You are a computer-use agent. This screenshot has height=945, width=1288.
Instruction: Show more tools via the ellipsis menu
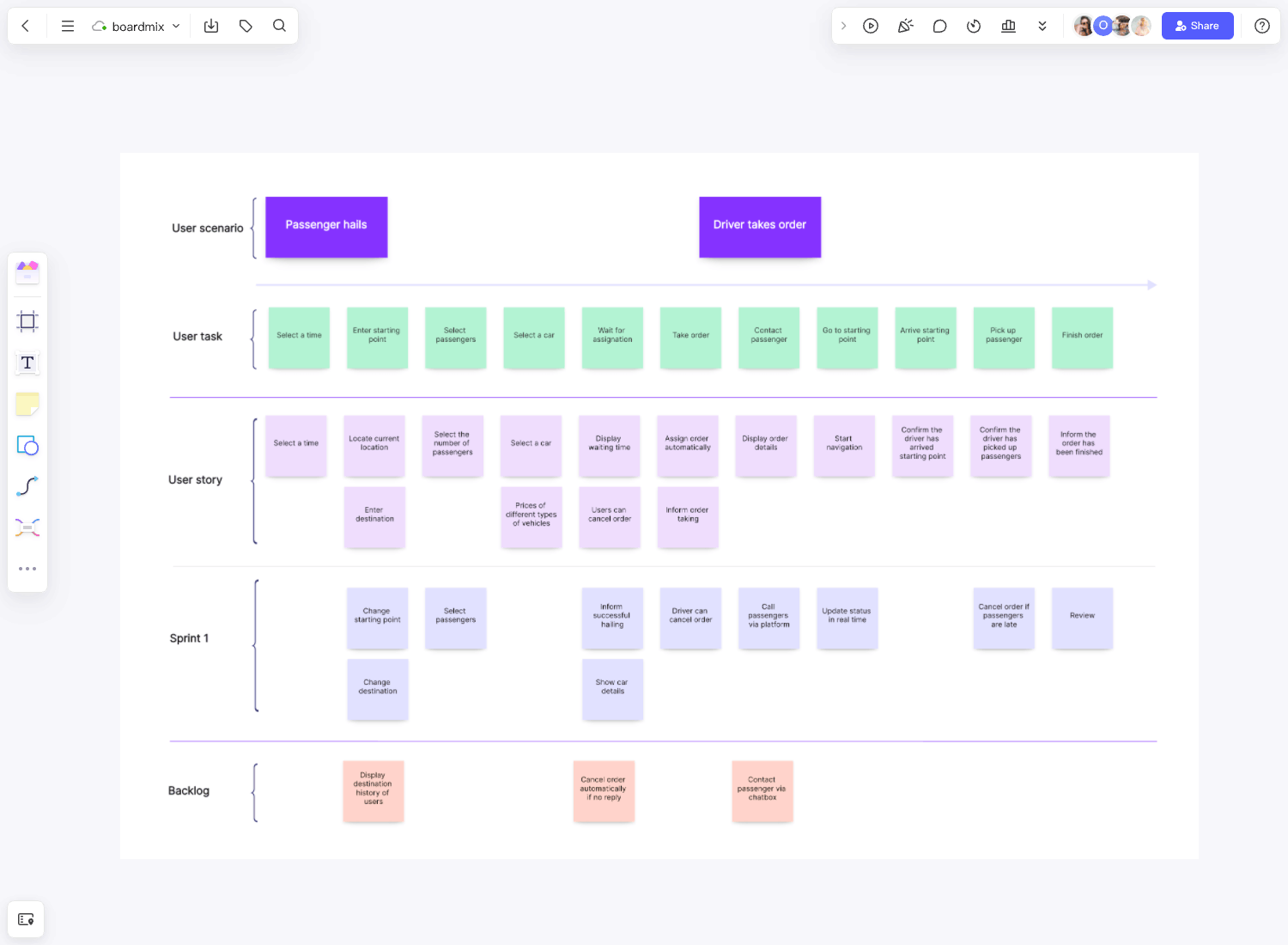[27, 568]
